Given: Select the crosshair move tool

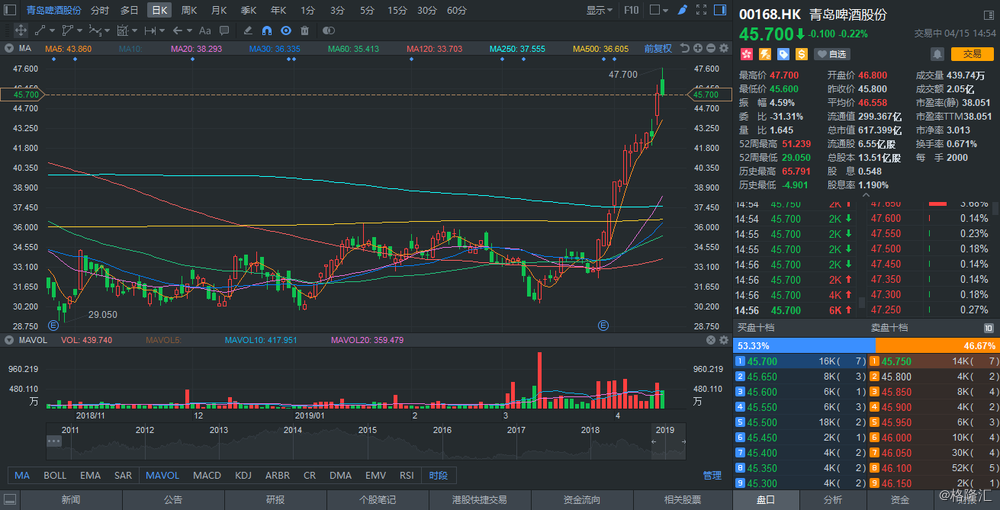Looking at the screenshot, I should [20, 30].
